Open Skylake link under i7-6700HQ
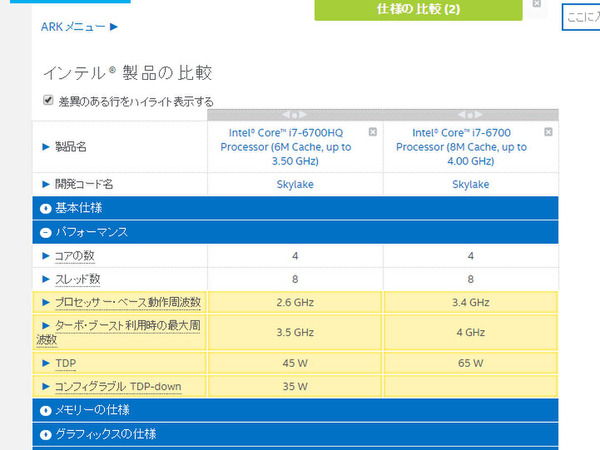This screenshot has width=600, height=450. coord(295,184)
